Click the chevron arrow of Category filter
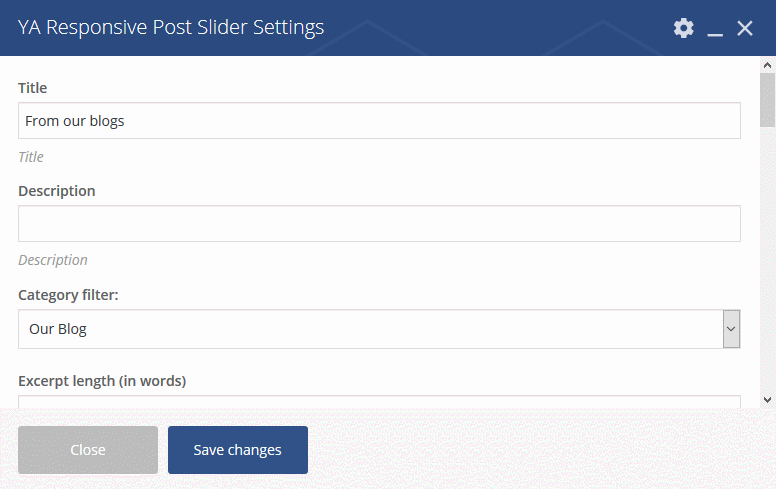776x489 pixels. pos(731,329)
